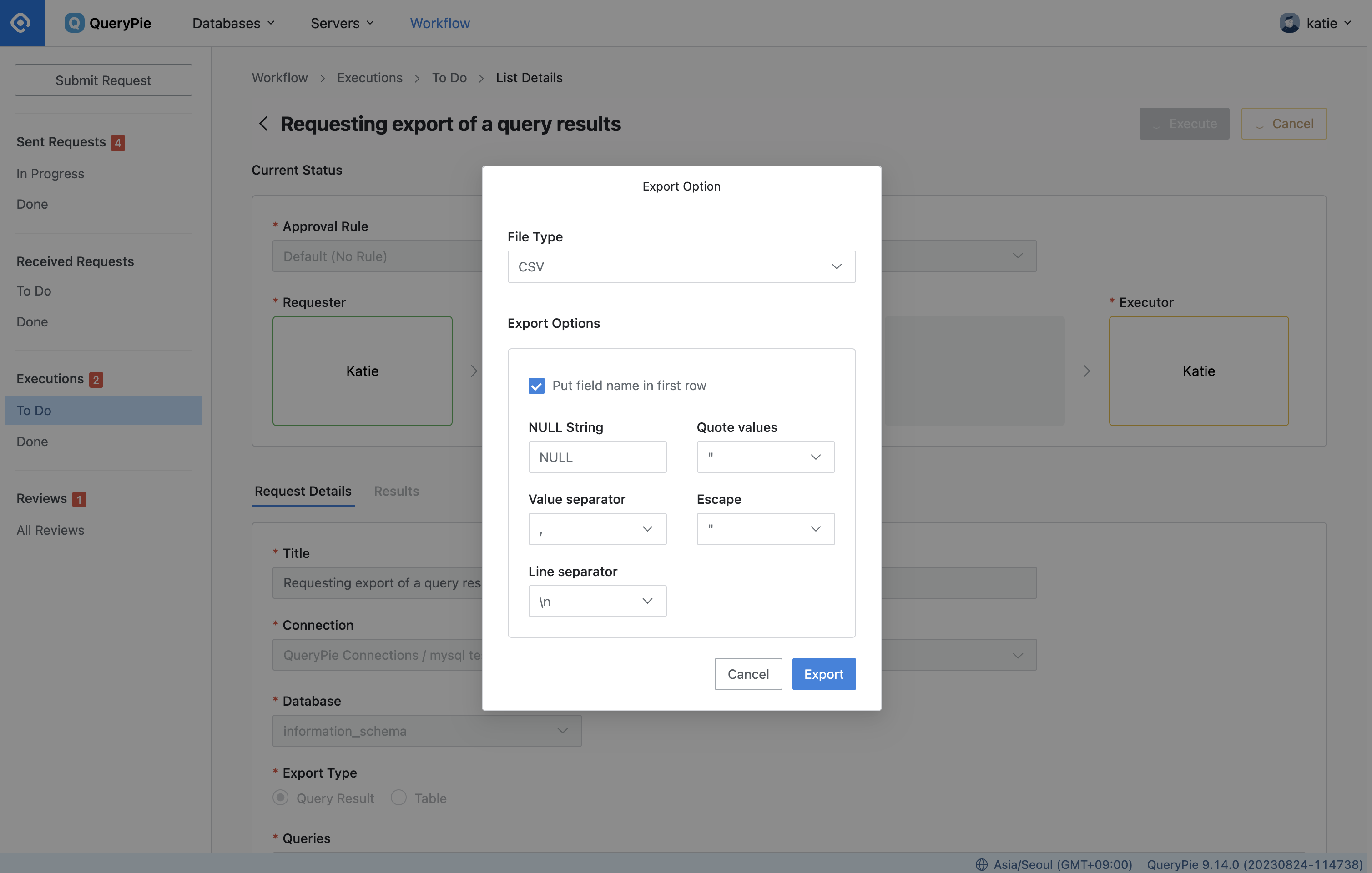Click the arrow after the Requester box
Viewport: 1372px width, 873px height.
(474, 371)
